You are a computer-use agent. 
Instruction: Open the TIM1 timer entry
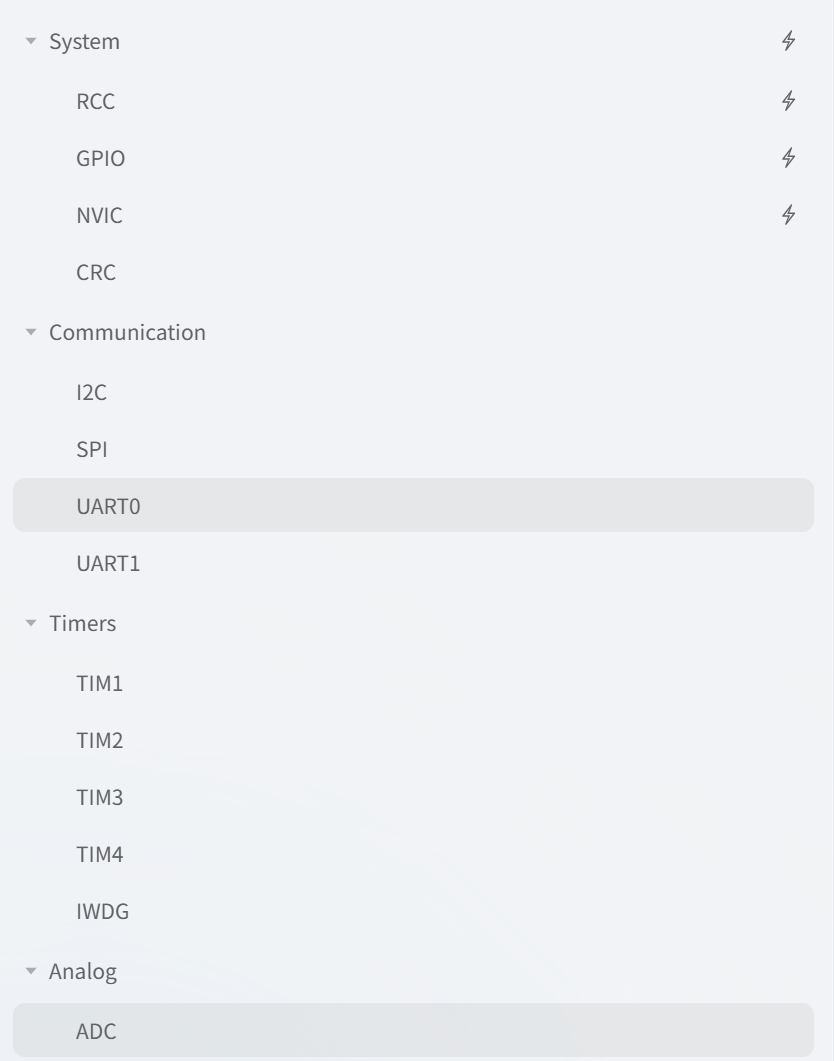[x=99, y=684]
